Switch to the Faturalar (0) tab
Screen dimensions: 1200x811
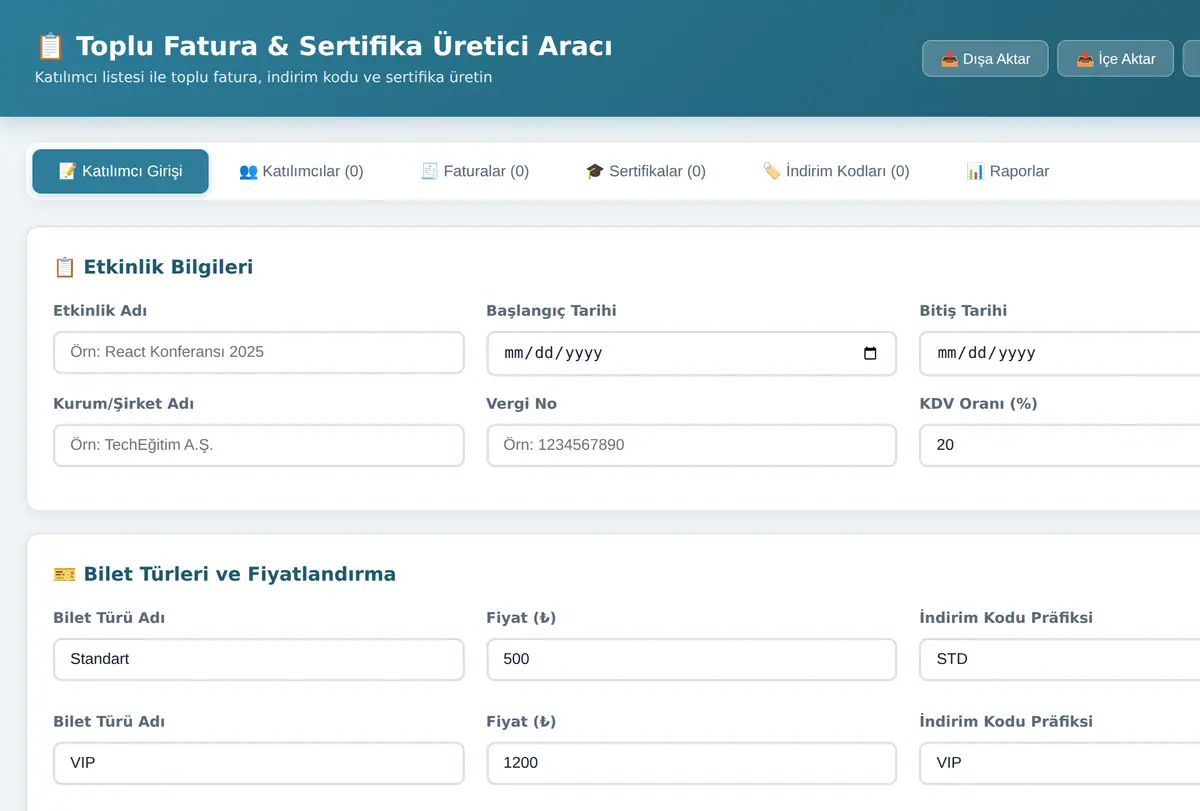tap(475, 171)
